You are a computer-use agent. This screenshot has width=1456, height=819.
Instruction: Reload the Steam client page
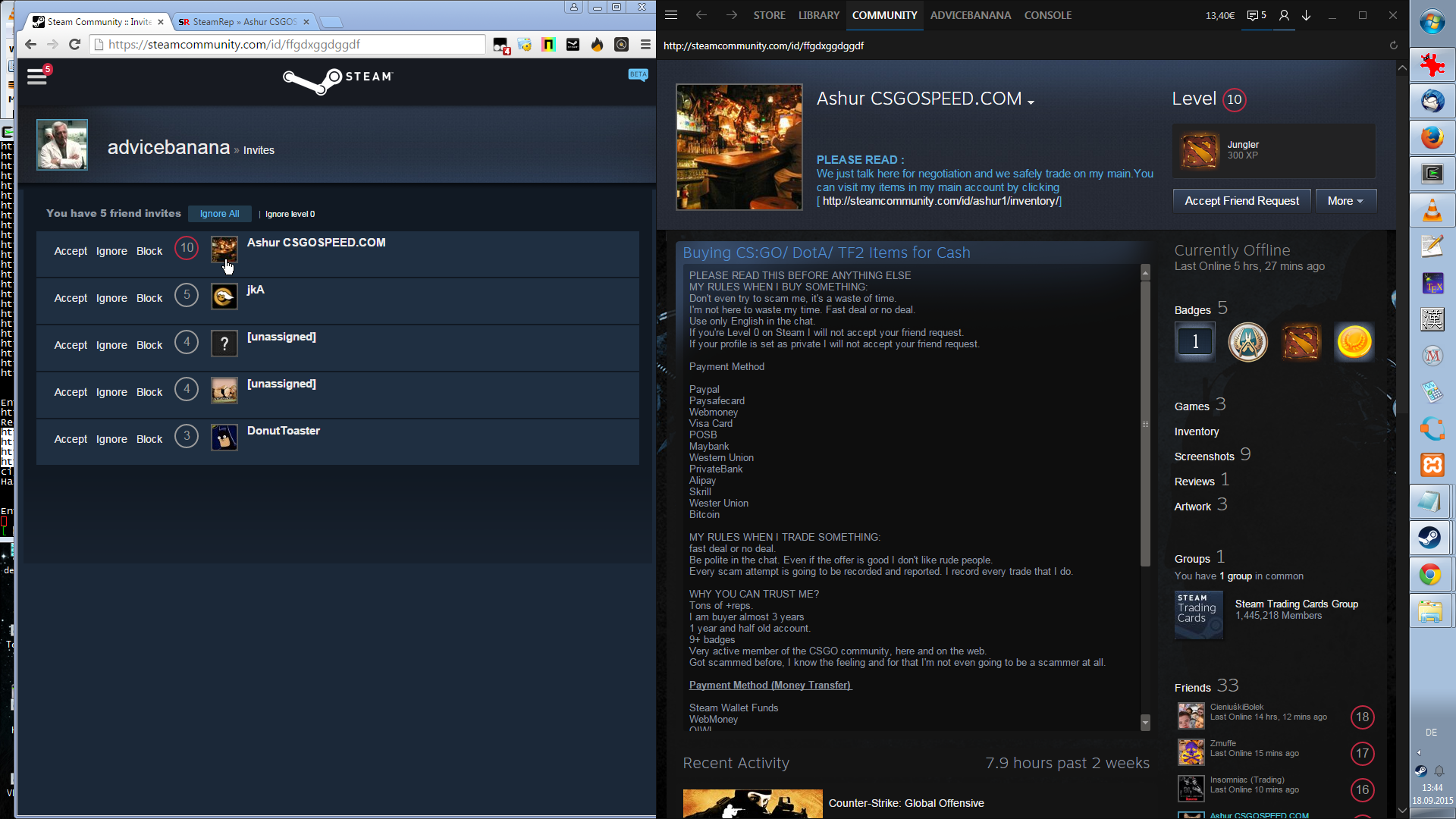coord(1393,45)
